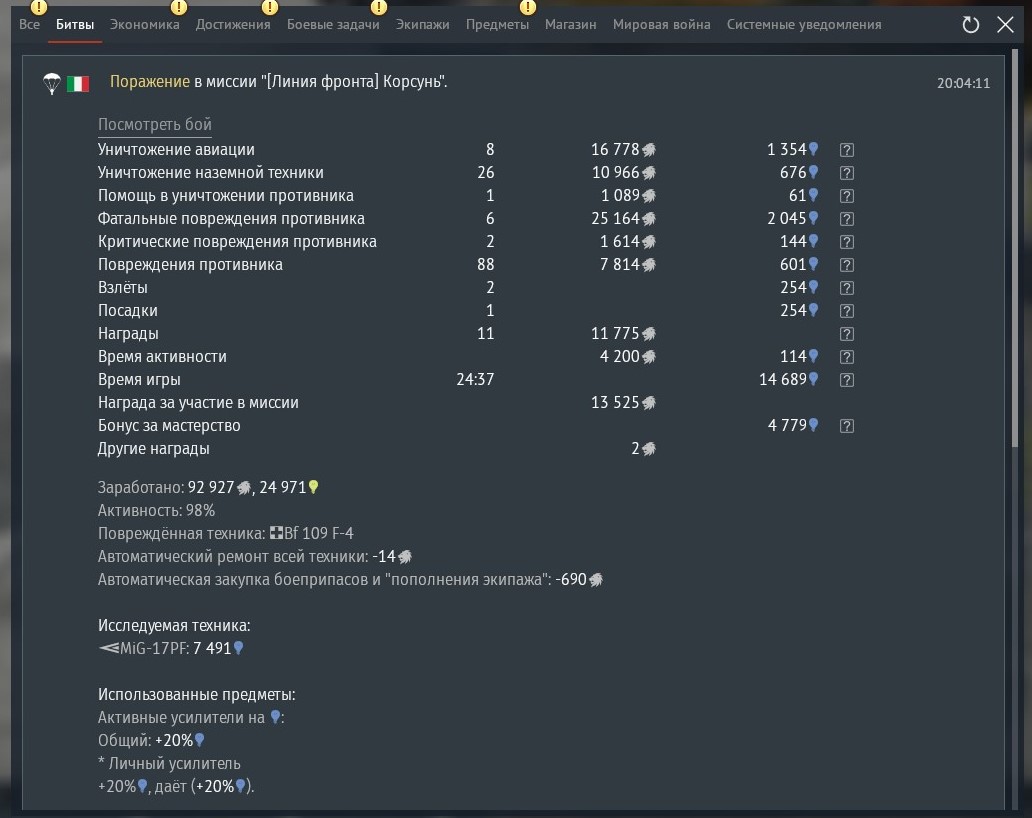This screenshot has width=1032, height=818.
Task: Open help icon for Посадки row
Action: pos(846,311)
